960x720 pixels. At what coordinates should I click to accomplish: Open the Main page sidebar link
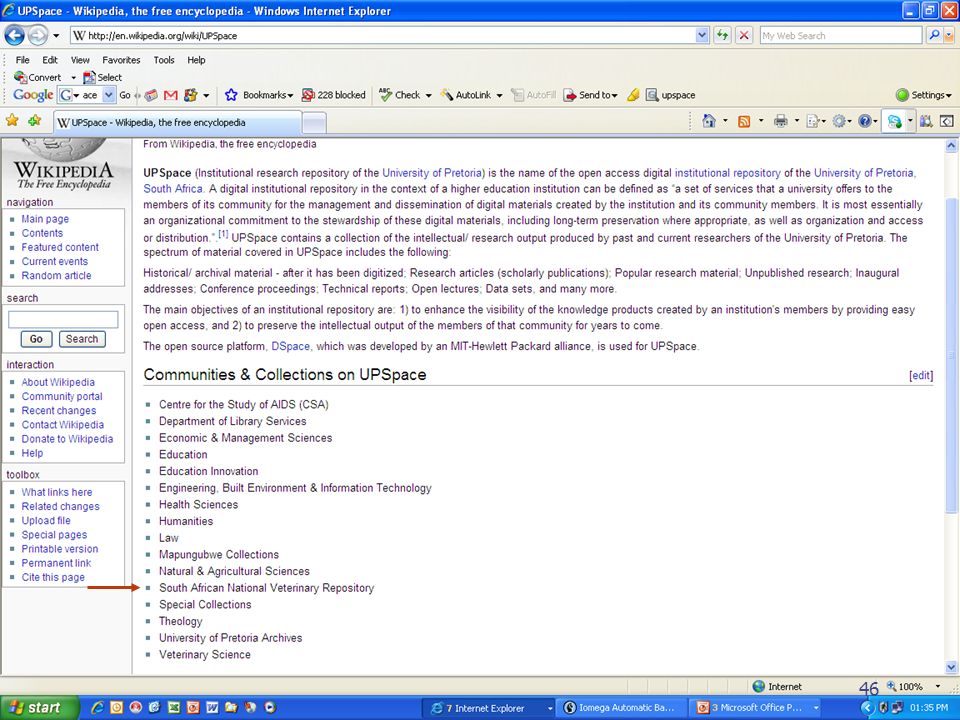(x=45, y=219)
